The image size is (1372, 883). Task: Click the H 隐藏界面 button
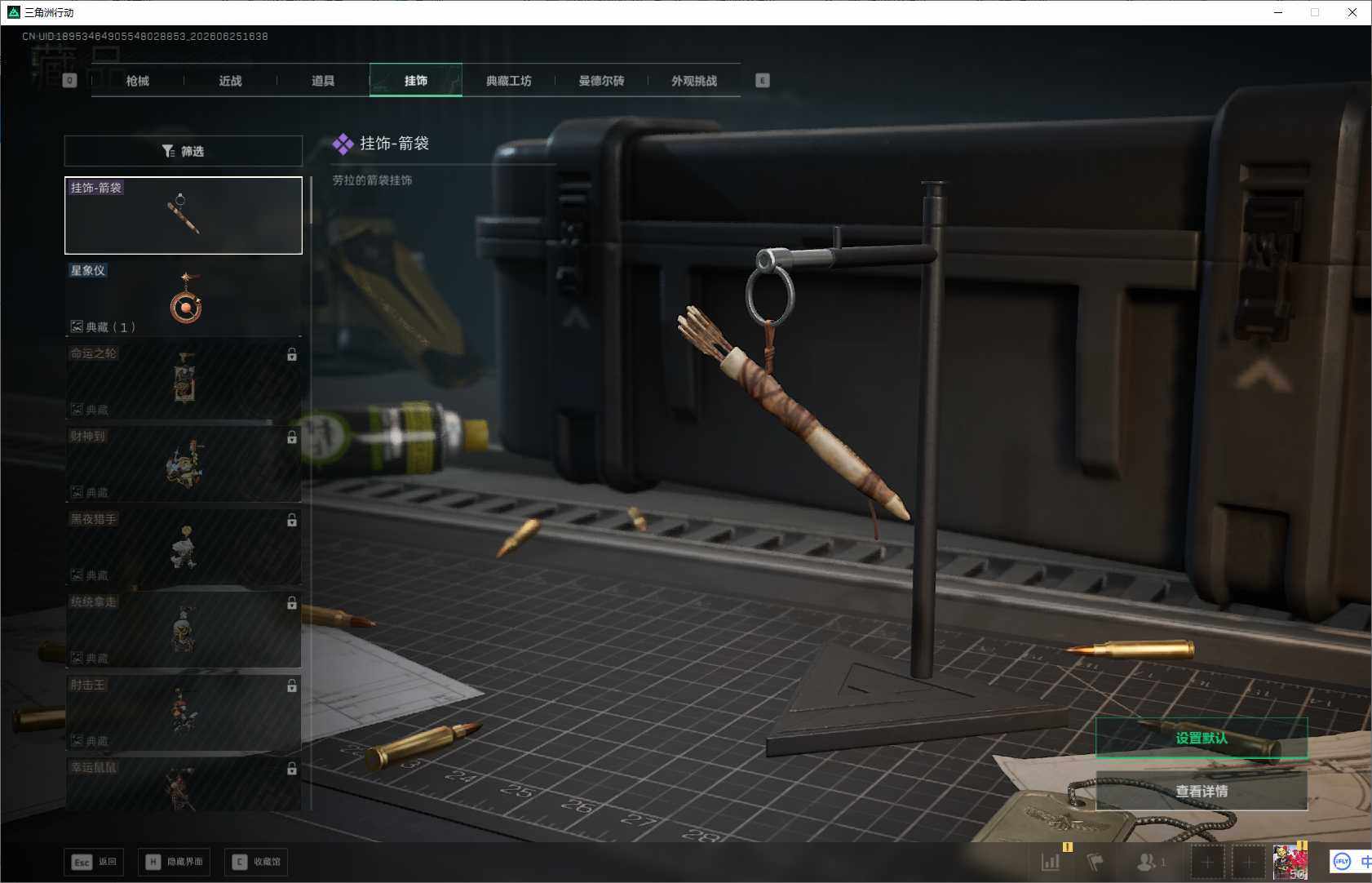click(x=174, y=862)
